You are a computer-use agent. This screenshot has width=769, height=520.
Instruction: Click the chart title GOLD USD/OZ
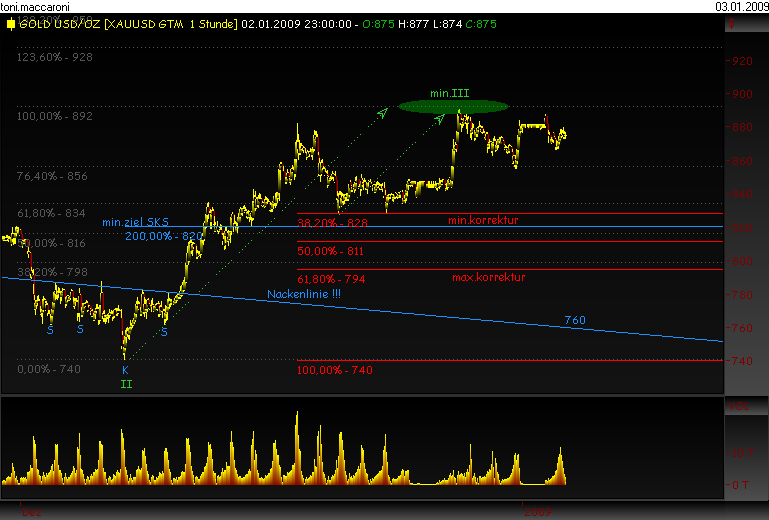pos(59,24)
